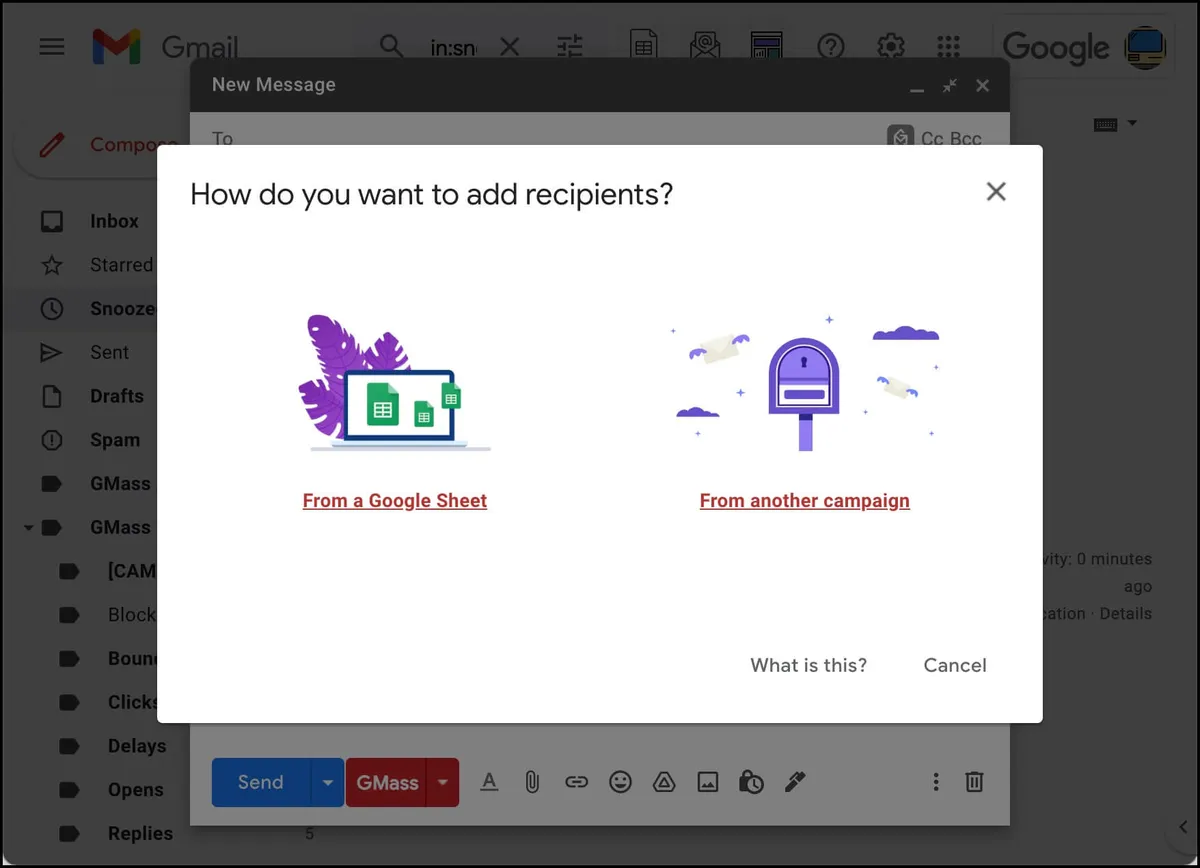Click the search box text in:sn
Viewport: 1200px width, 868px height.
453,47
